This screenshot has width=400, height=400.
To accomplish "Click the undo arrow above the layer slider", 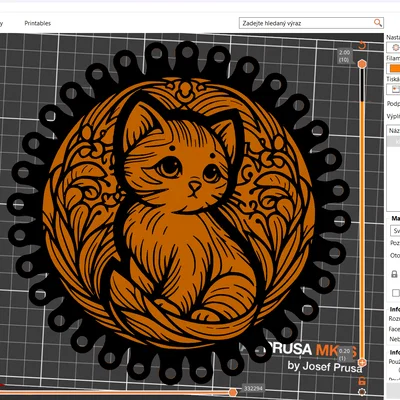I will [362, 45].
